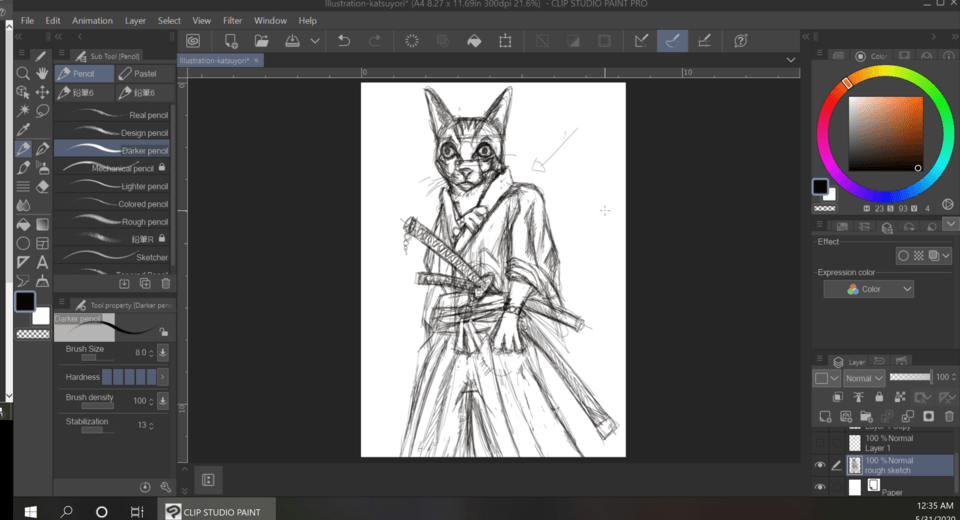Open the Expression color dropdown
Viewport: 960px width, 520px height.
(x=868, y=289)
